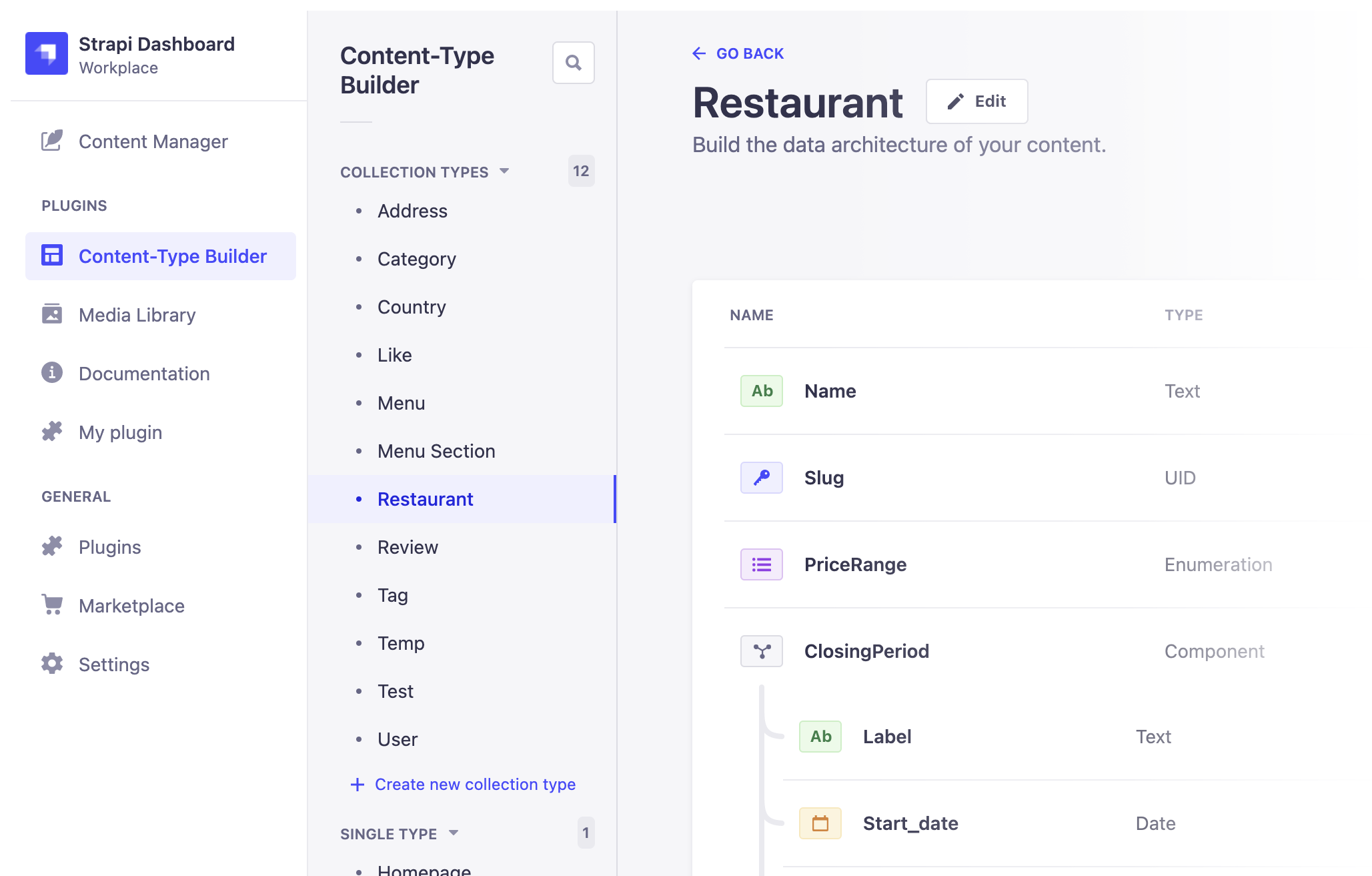The image size is (1372, 876).
Task: Click the Go Back arrow icon
Action: click(699, 53)
